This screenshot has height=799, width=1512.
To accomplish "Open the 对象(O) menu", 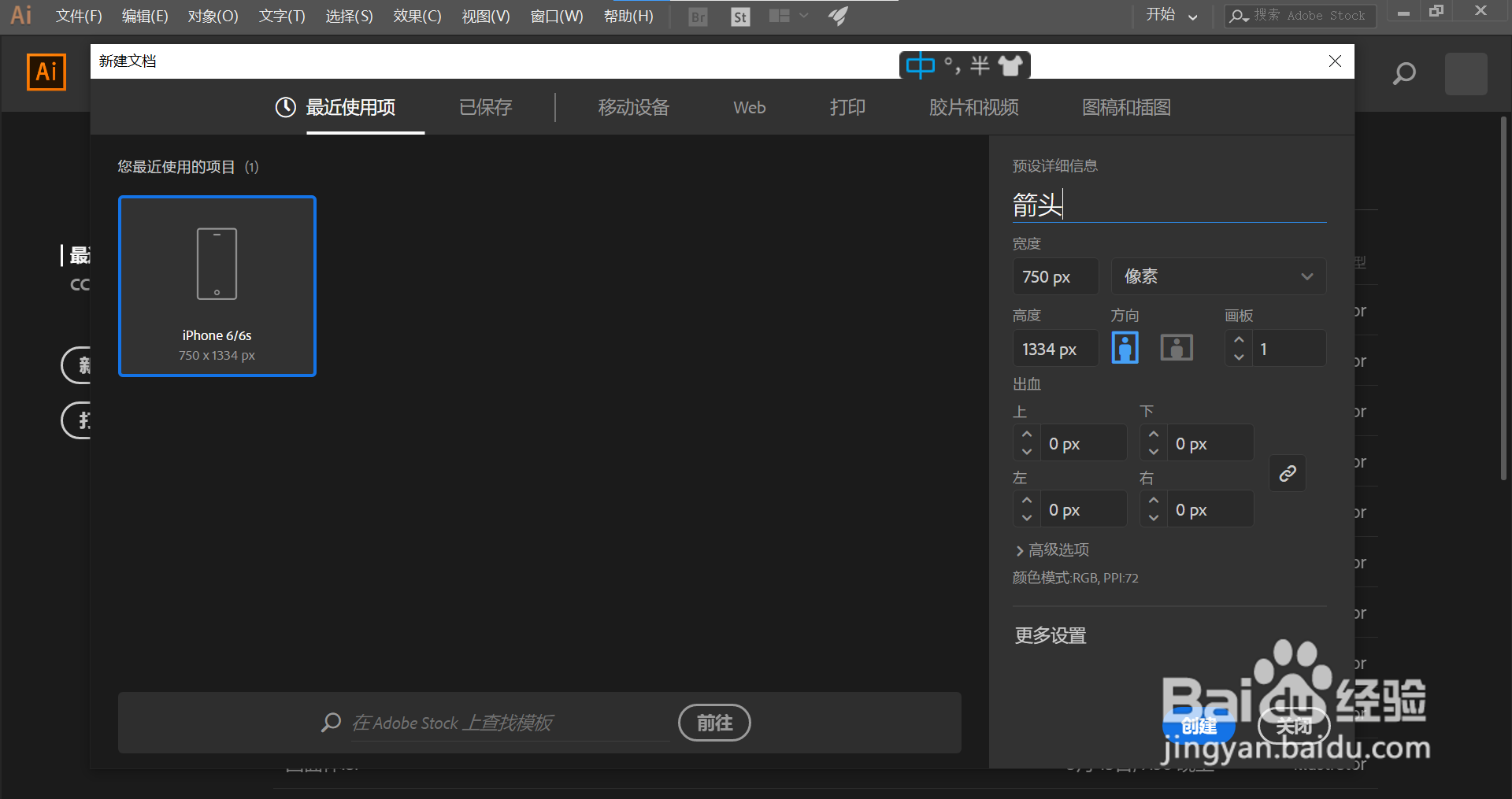I will [x=213, y=17].
